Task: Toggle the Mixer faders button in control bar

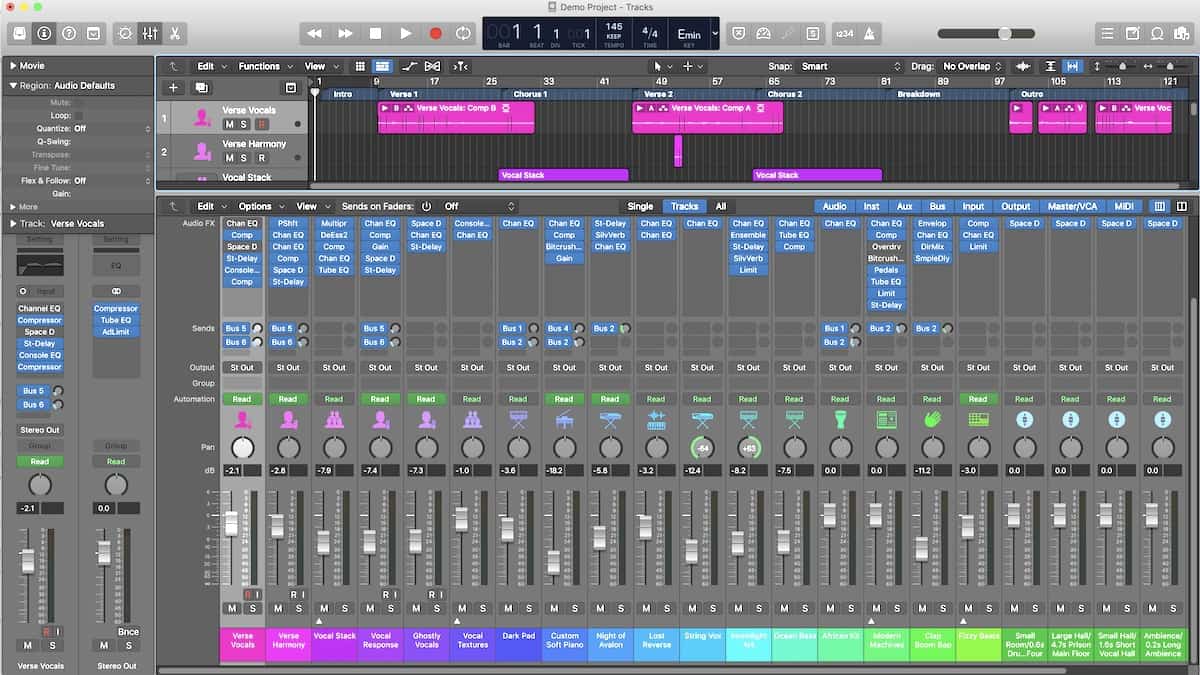Action: [150, 33]
